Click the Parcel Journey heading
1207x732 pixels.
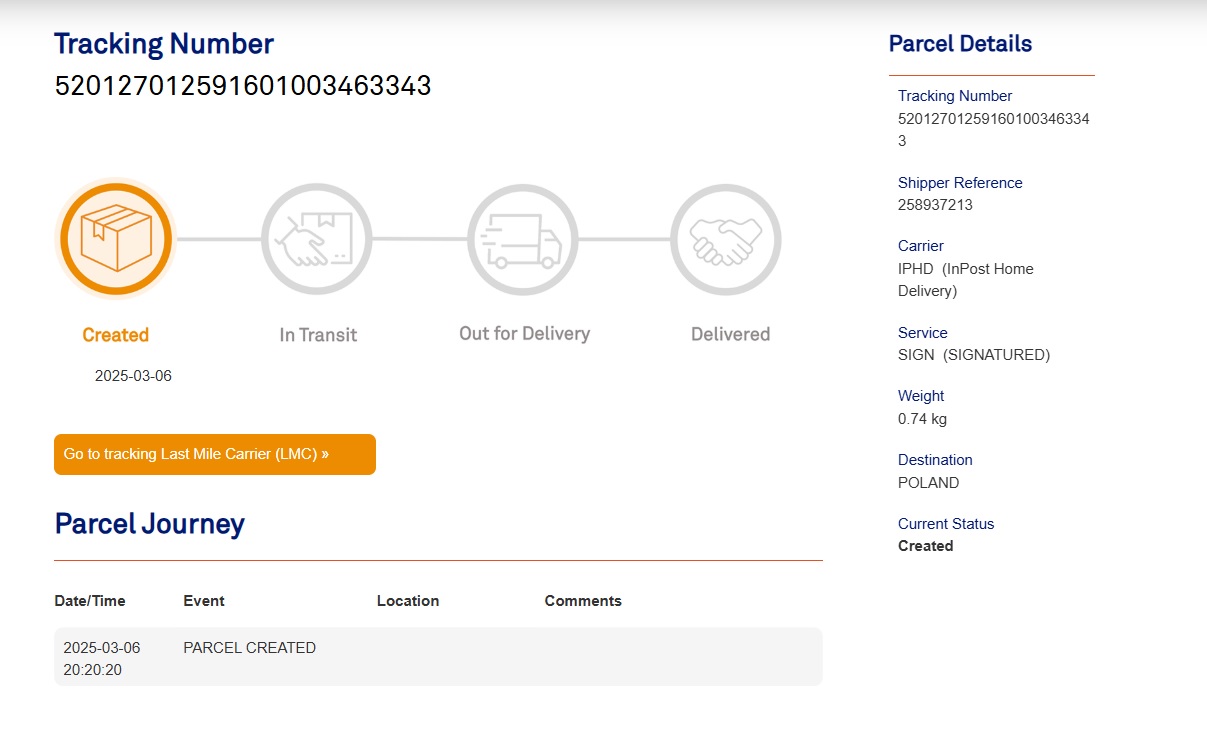click(x=150, y=524)
